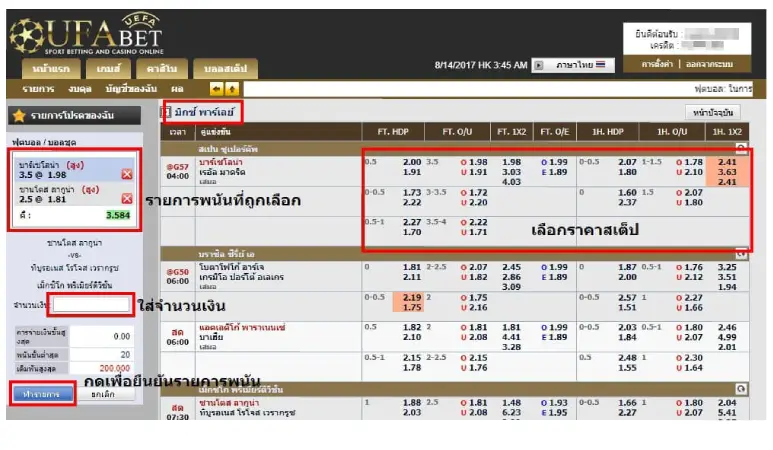
Task: Click the แอตเลติโก้ พาราเนนเซ่ team name
Action: 242,327
